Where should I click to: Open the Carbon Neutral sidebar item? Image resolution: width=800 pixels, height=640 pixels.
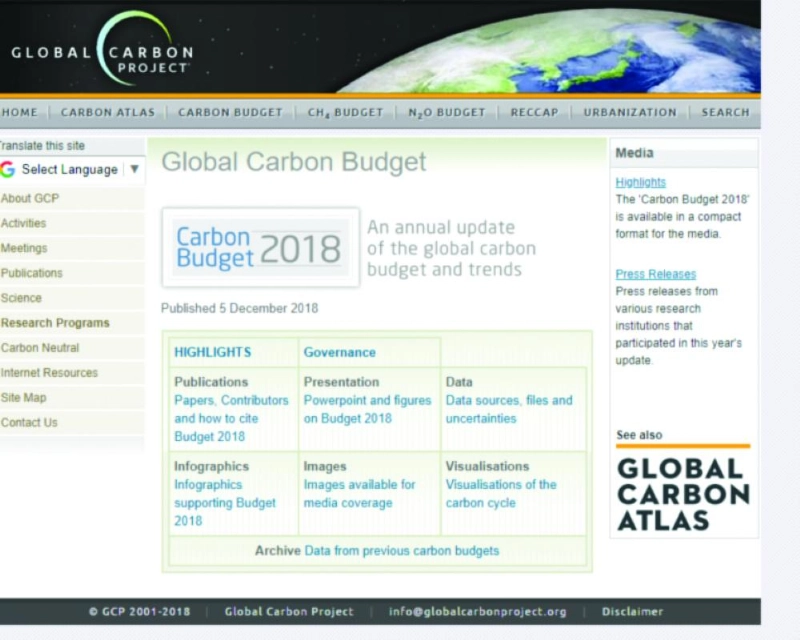tap(40, 348)
